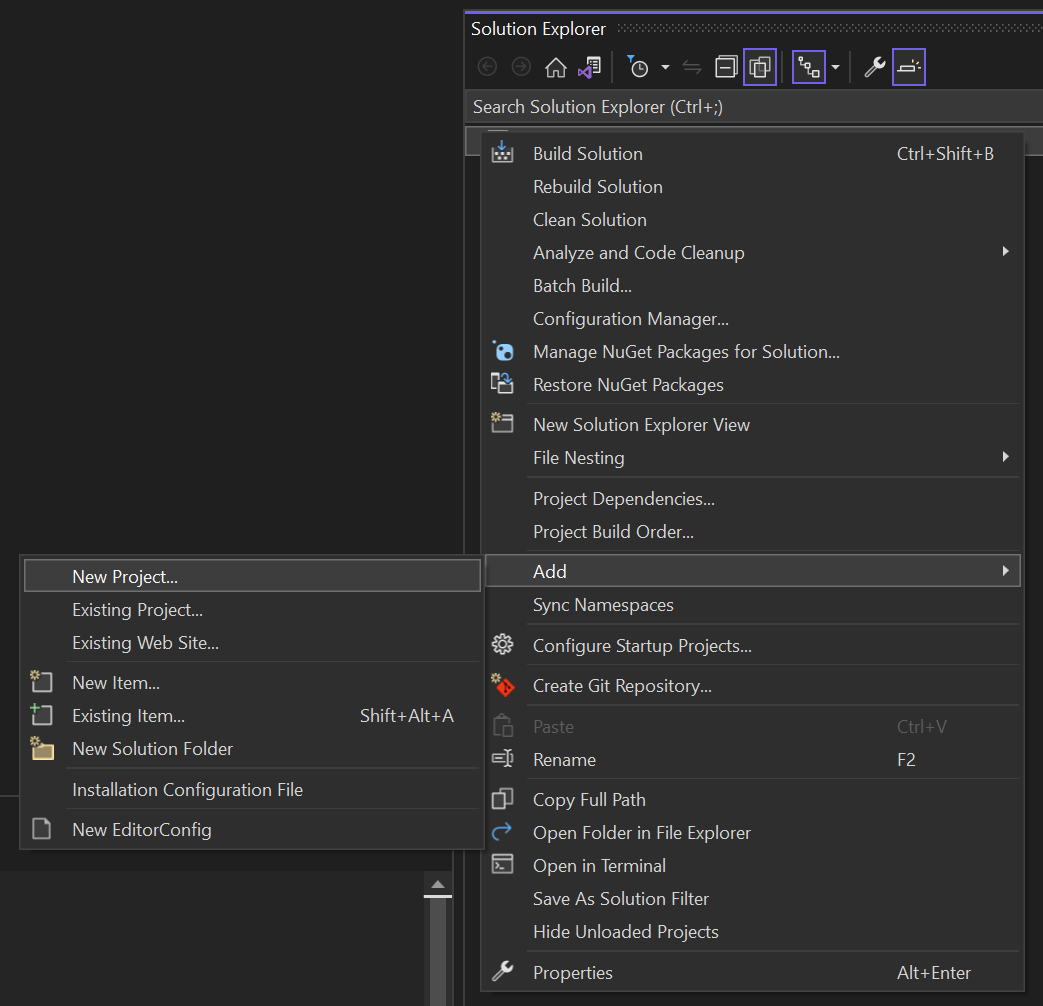The height and width of the screenshot is (1006, 1043).
Task: Click the Open in Terminal icon
Action: pyautogui.click(x=502, y=864)
